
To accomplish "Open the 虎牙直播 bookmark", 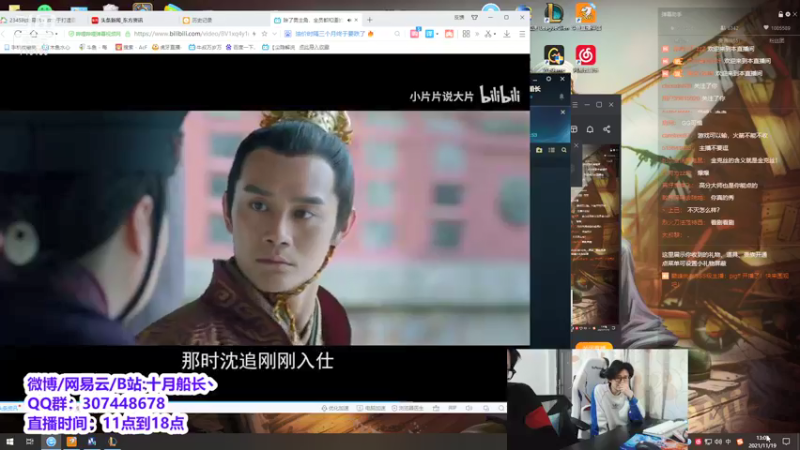I will 167,47.
